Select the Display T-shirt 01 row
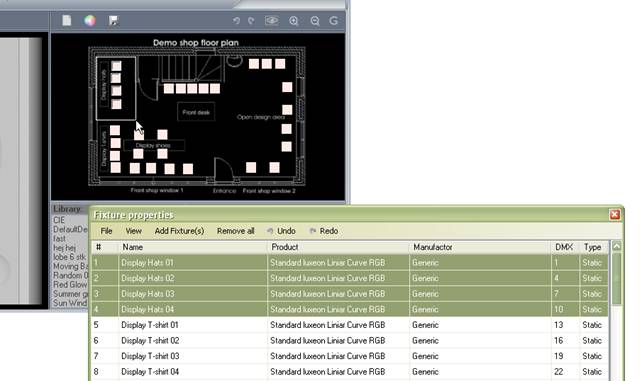 [x=350, y=325]
